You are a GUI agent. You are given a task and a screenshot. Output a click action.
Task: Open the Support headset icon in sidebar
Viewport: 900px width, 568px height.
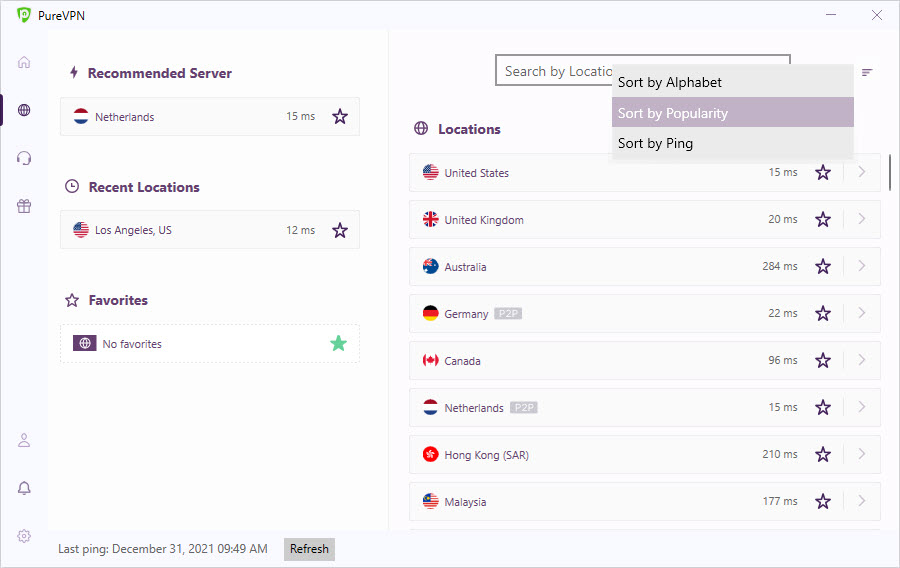click(x=24, y=158)
